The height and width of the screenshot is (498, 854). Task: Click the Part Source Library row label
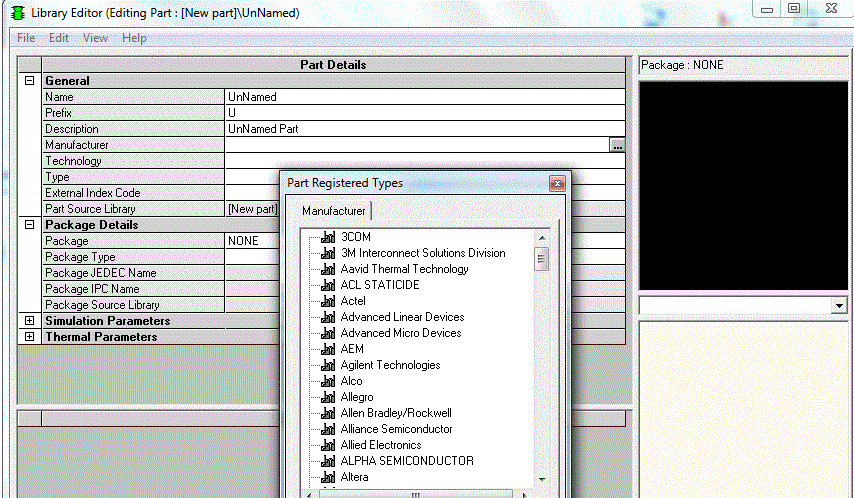coord(90,209)
